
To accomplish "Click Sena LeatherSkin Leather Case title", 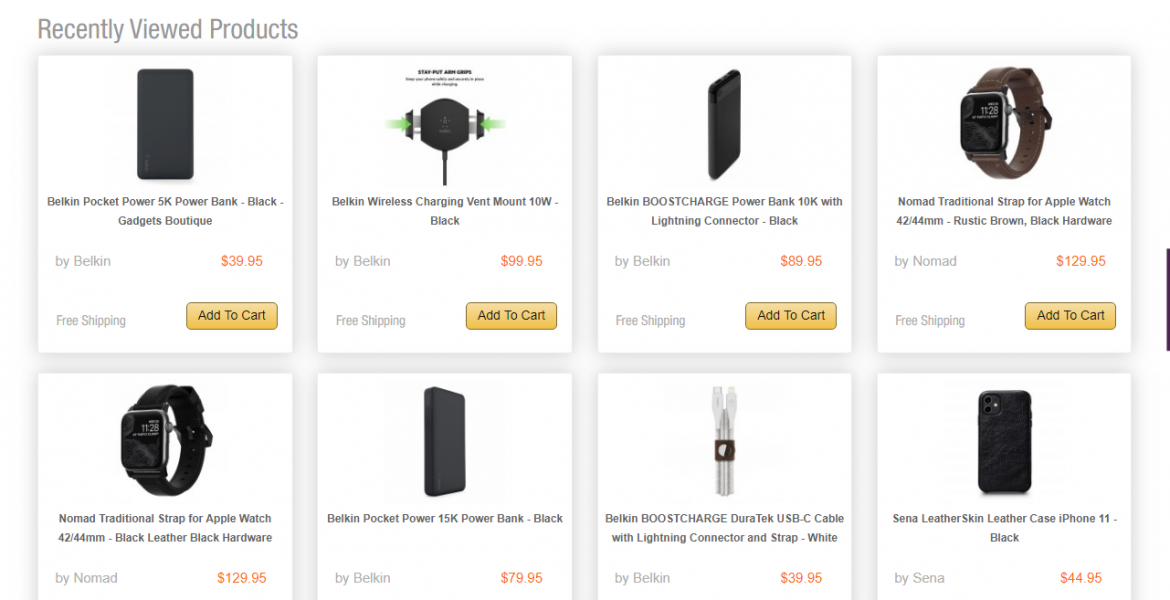I will [x=1004, y=528].
